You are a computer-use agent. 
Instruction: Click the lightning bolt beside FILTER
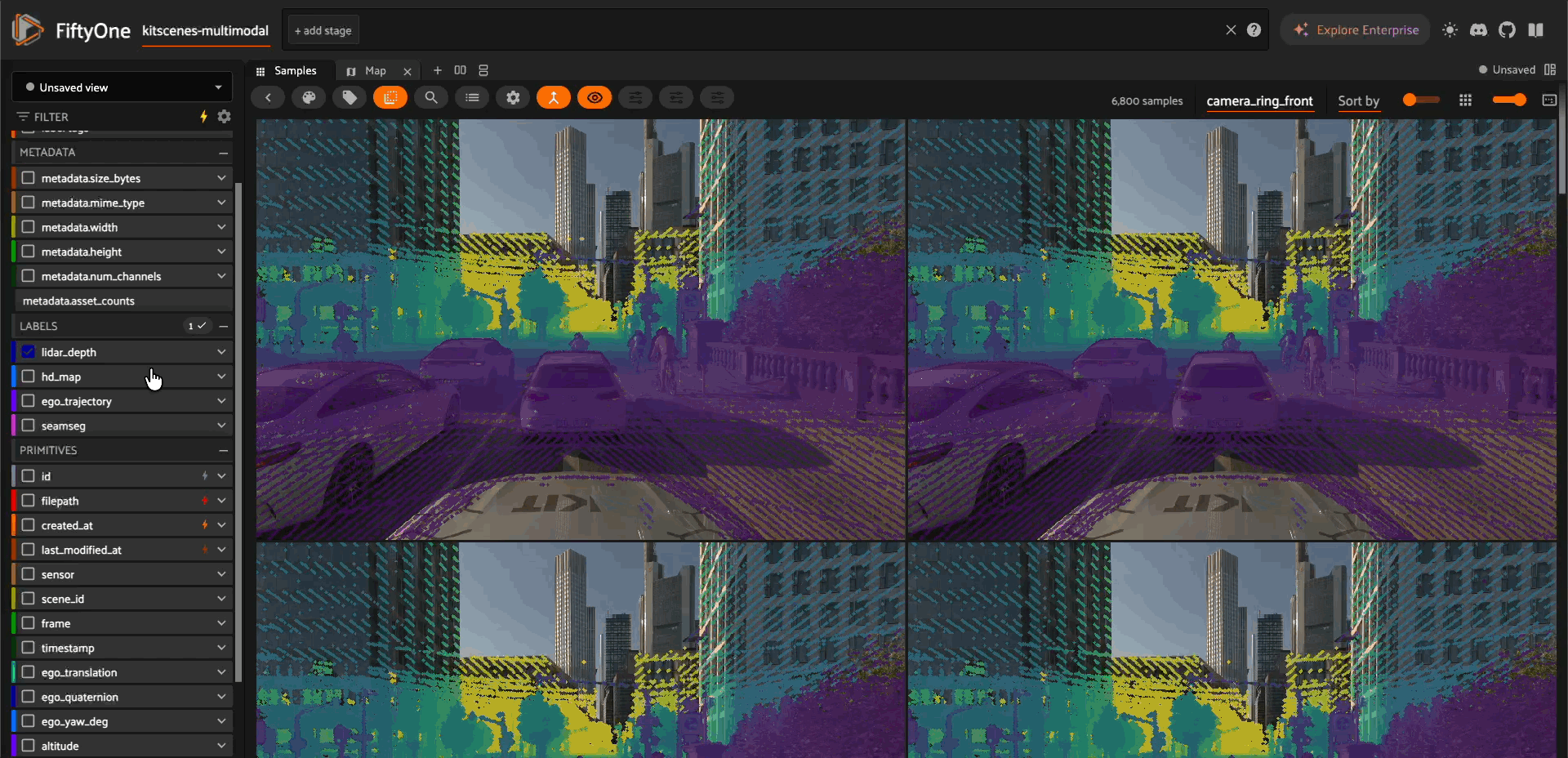(x=204, y=117)
